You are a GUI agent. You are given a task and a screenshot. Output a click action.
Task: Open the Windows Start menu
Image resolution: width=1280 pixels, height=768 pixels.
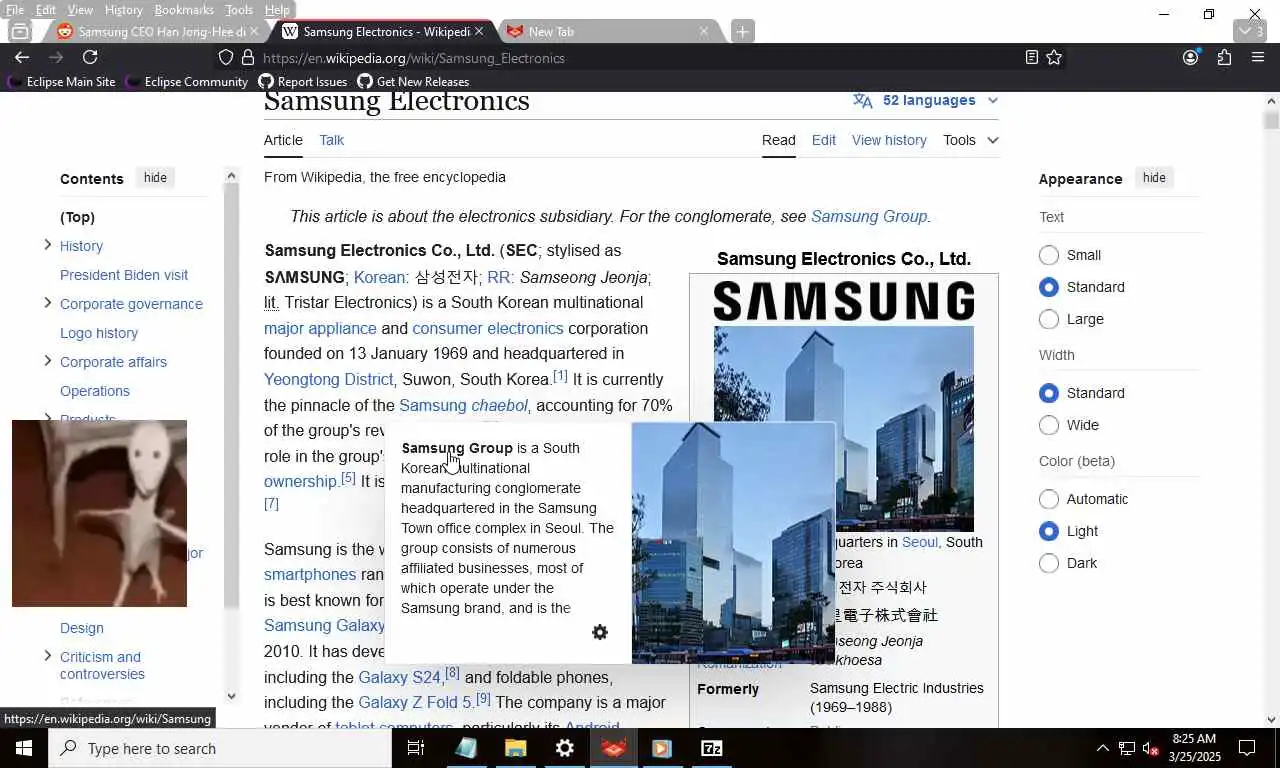pyautogui.click(x=23, y=748)
